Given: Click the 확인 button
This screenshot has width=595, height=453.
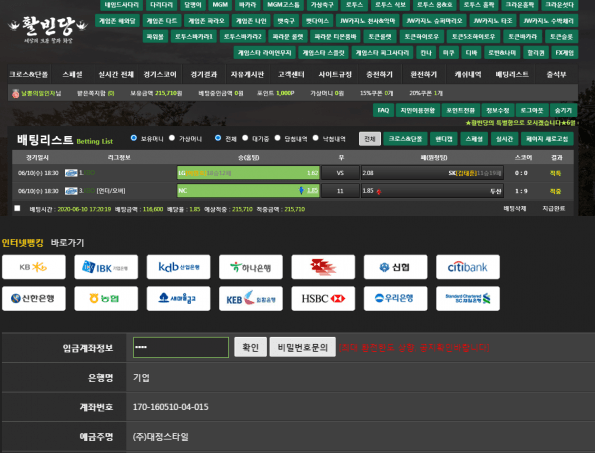Looking at the screenshot, I should point(250,347).
